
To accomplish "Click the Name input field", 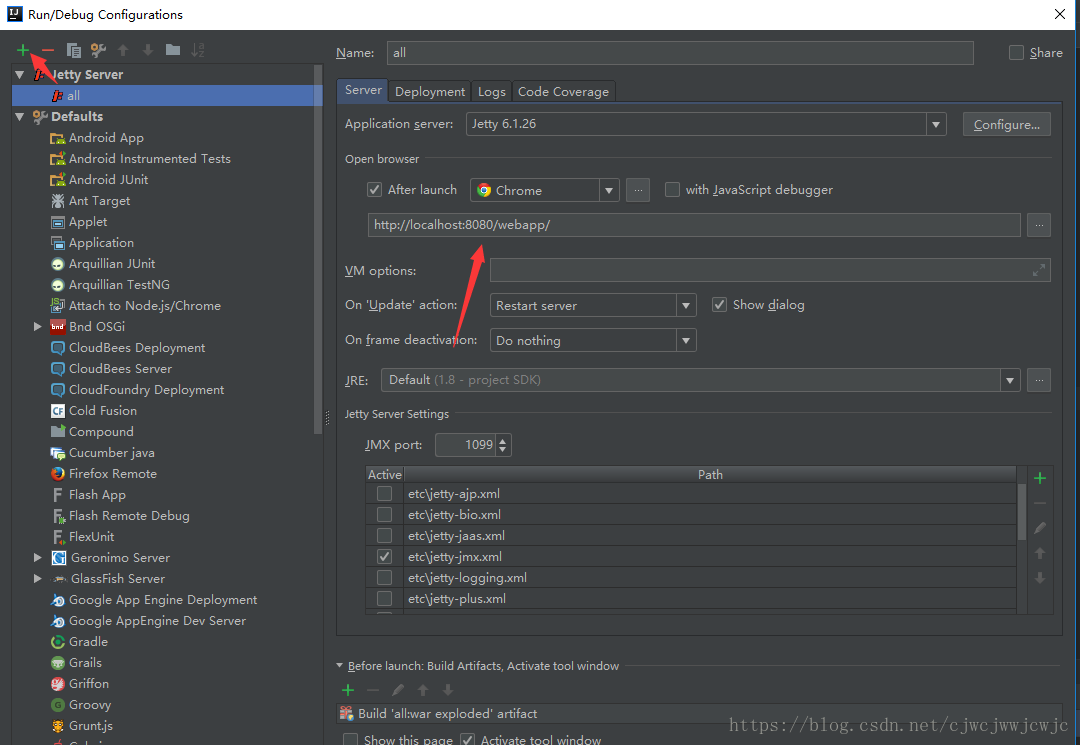I will pyautogui.click(x=680, y=53).
